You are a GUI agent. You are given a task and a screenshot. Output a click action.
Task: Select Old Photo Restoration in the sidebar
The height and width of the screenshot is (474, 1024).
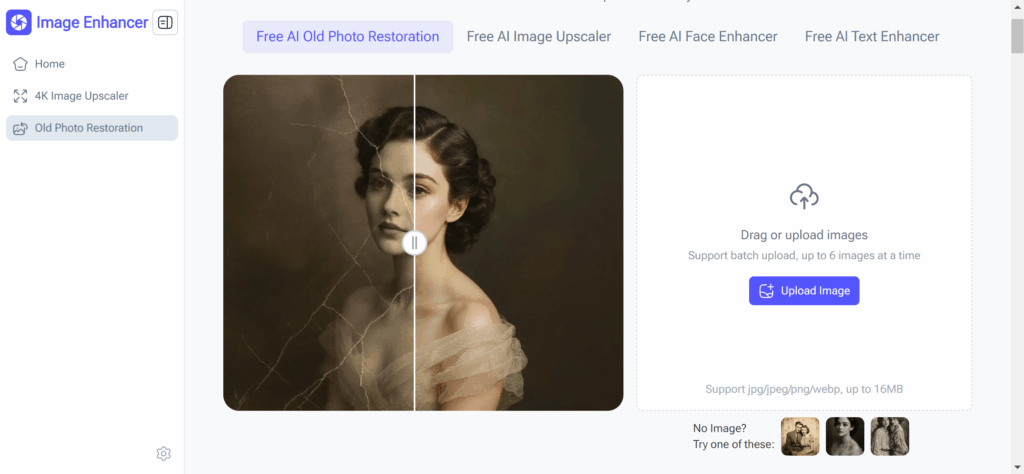88,128
